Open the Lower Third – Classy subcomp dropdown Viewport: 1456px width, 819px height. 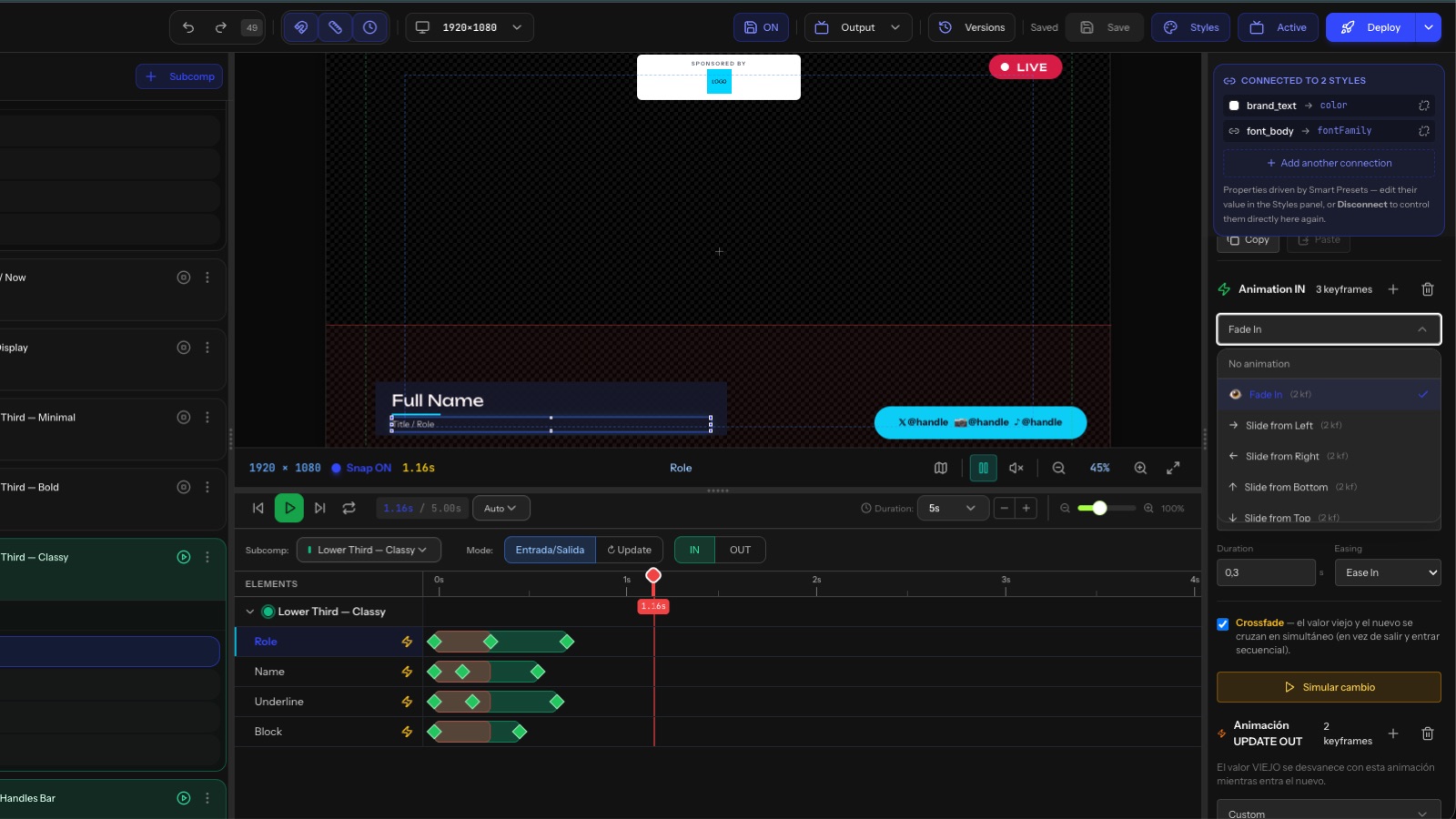pos(369,550)
